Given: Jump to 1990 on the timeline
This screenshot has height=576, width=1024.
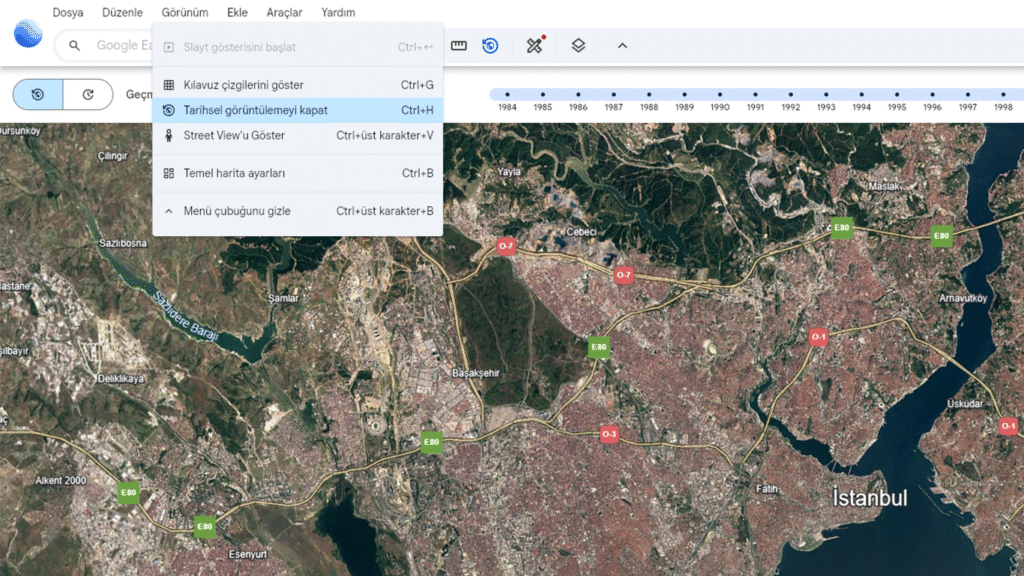Looking at the screenshot, I should (720, 95).
